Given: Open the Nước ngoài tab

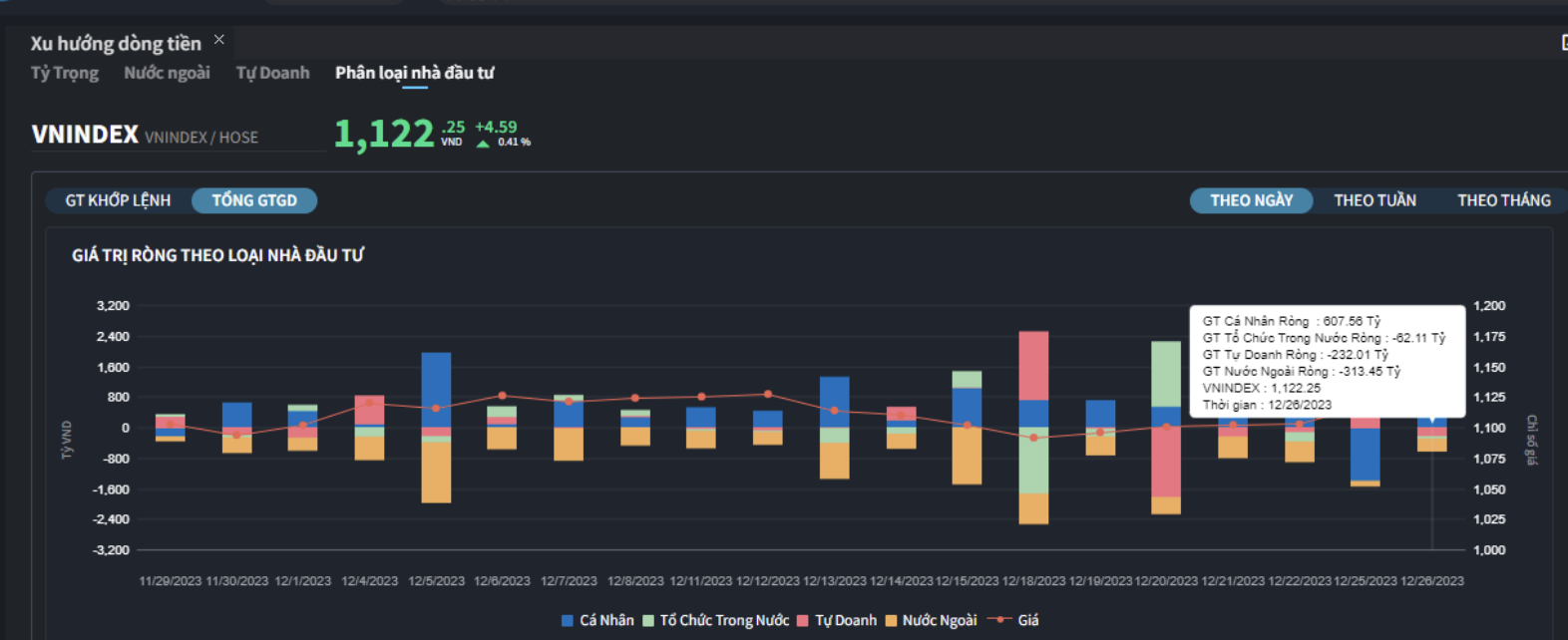Looking at the screenshot, I should coord(167,73).
